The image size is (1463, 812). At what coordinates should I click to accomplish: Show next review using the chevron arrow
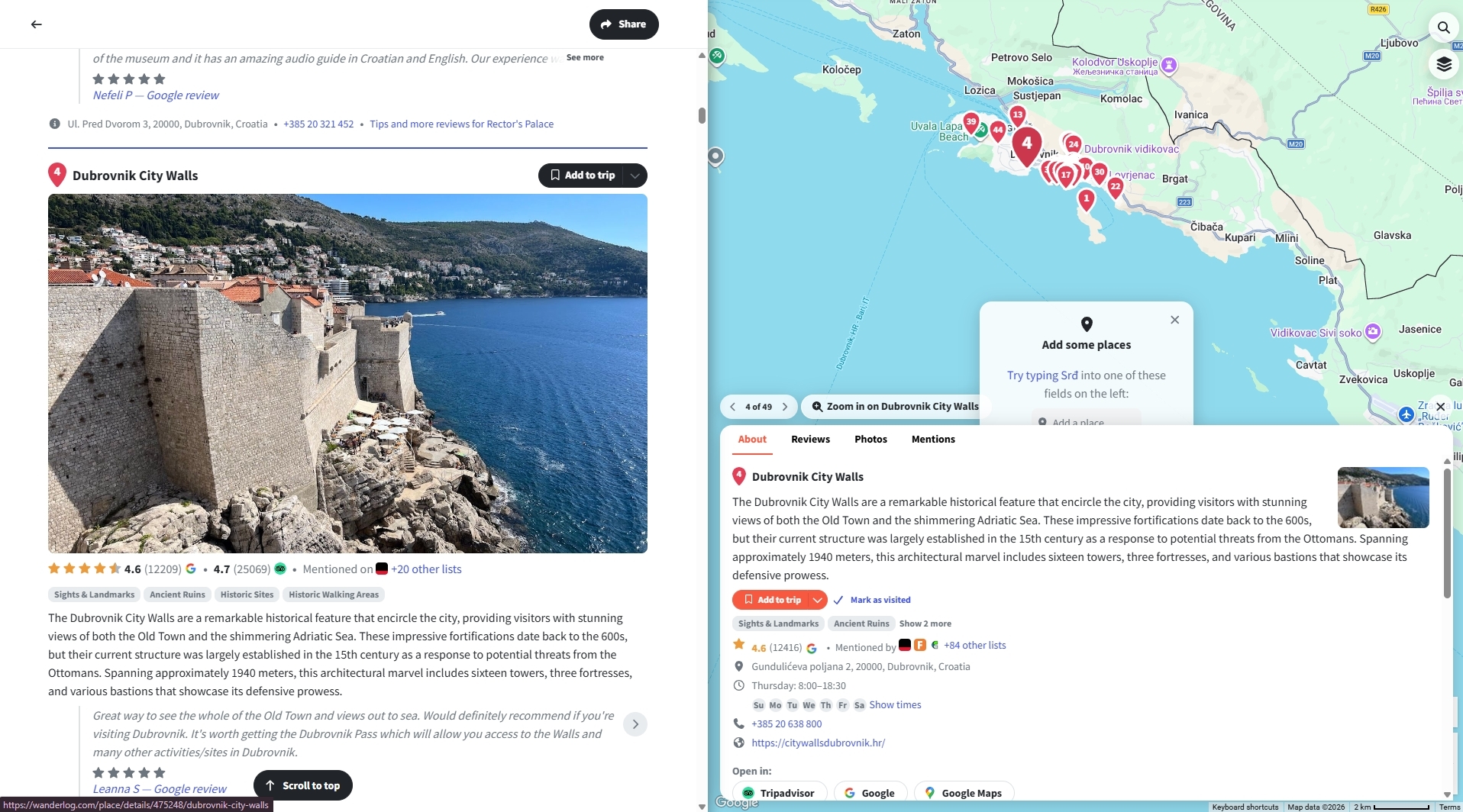pos(635,724)
